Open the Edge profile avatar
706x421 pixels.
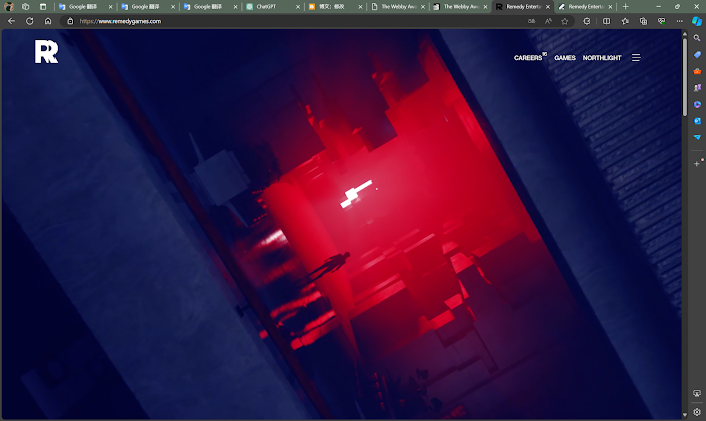(8, 7)
